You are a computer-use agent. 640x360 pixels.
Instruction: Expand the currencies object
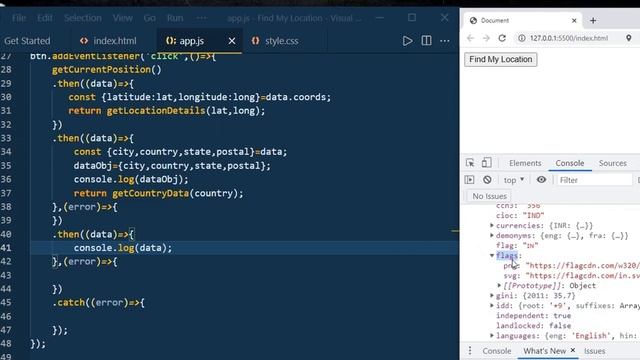coord(491,225)
